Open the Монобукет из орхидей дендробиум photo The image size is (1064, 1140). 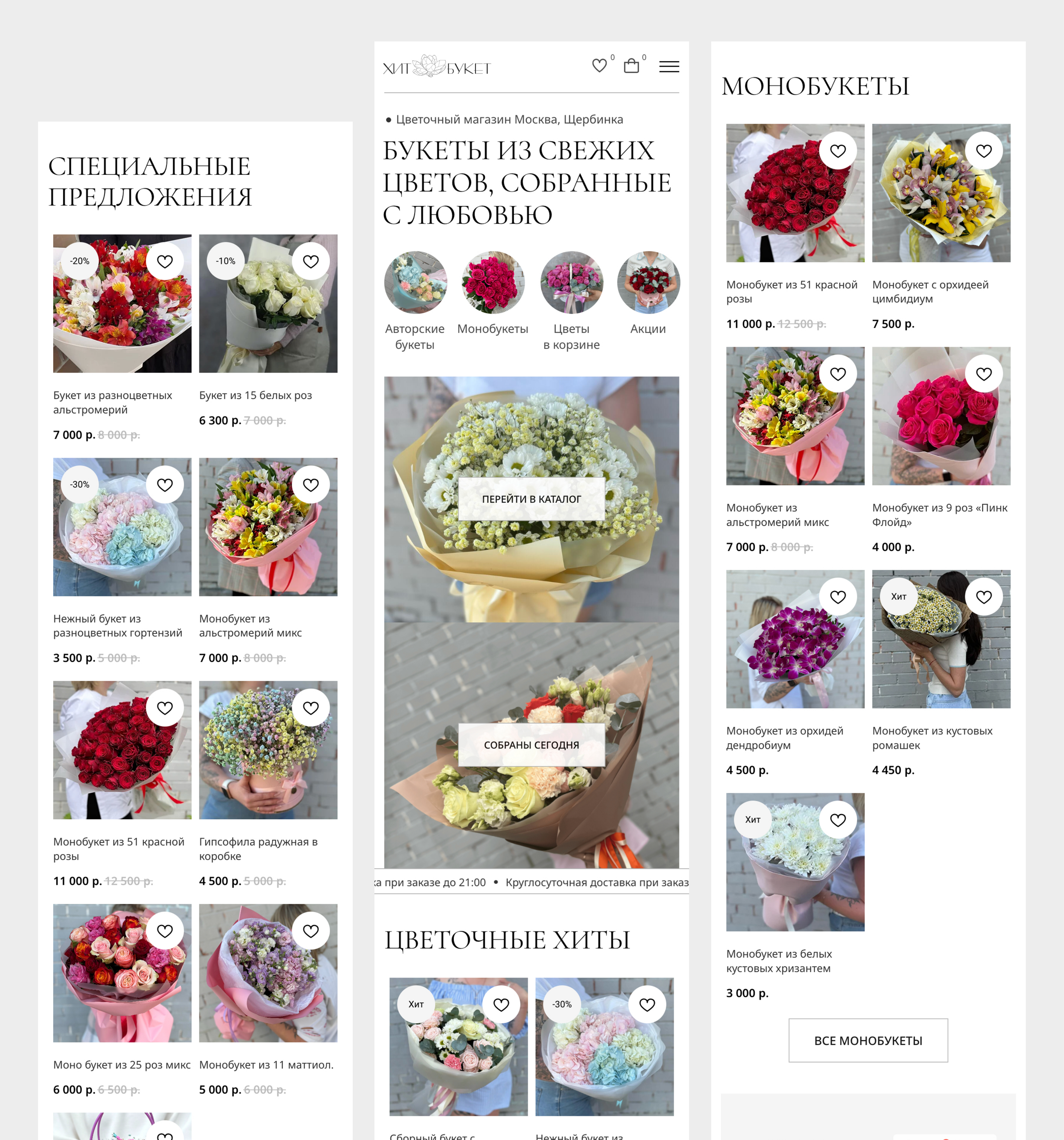795,639
